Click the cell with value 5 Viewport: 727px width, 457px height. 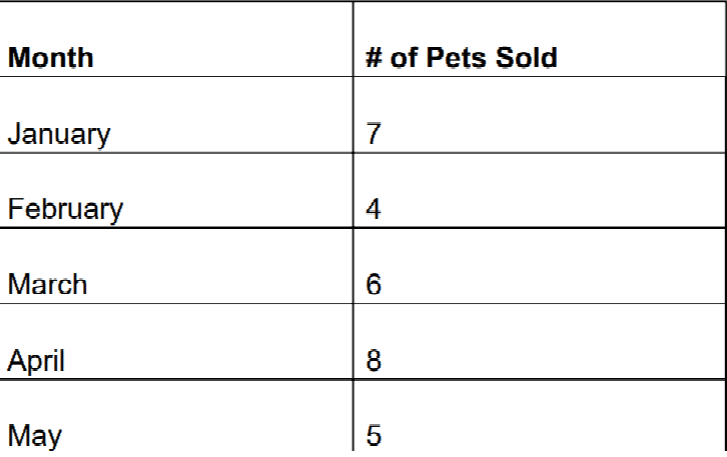[539, 416]
